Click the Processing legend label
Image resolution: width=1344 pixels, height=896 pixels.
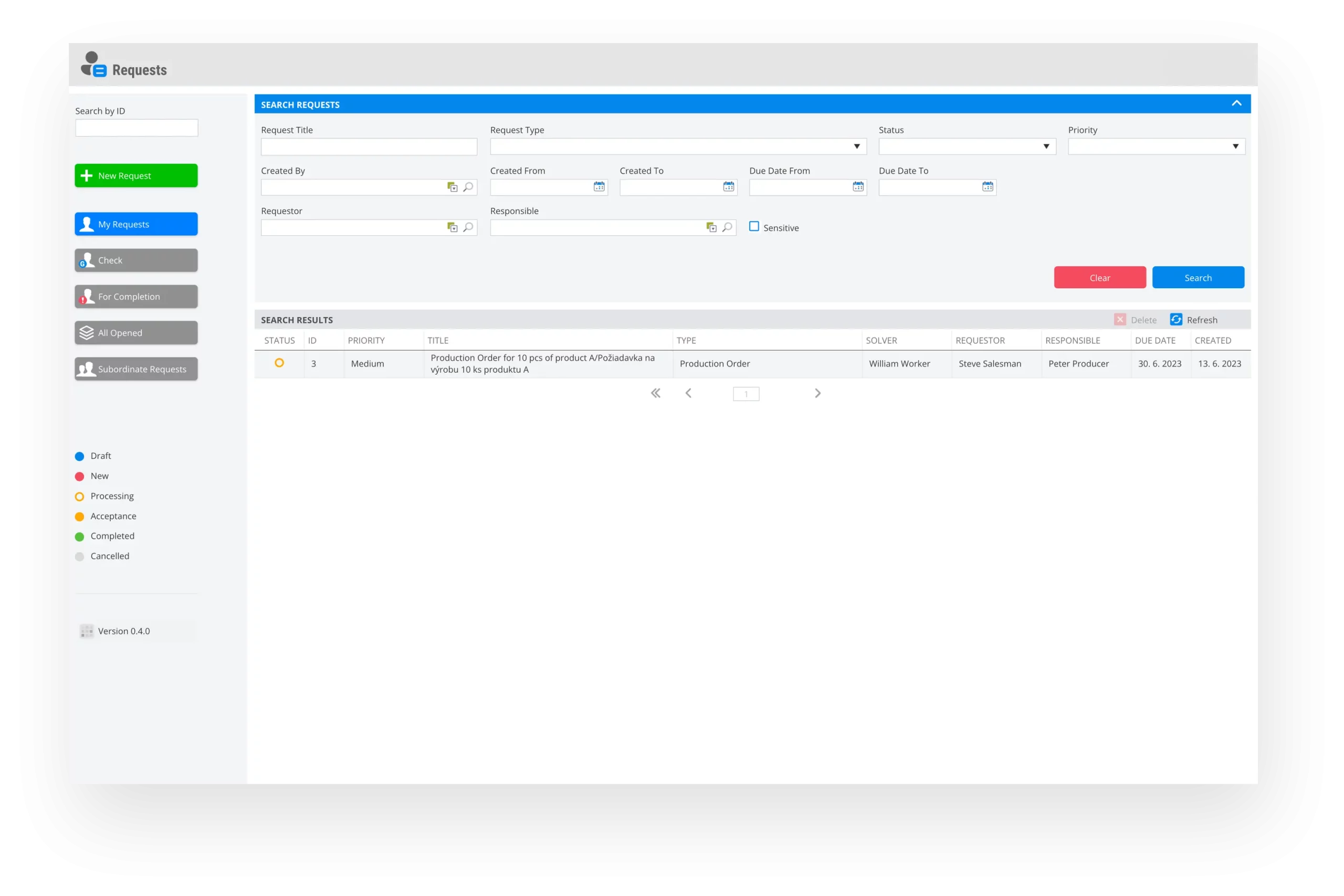112,496
